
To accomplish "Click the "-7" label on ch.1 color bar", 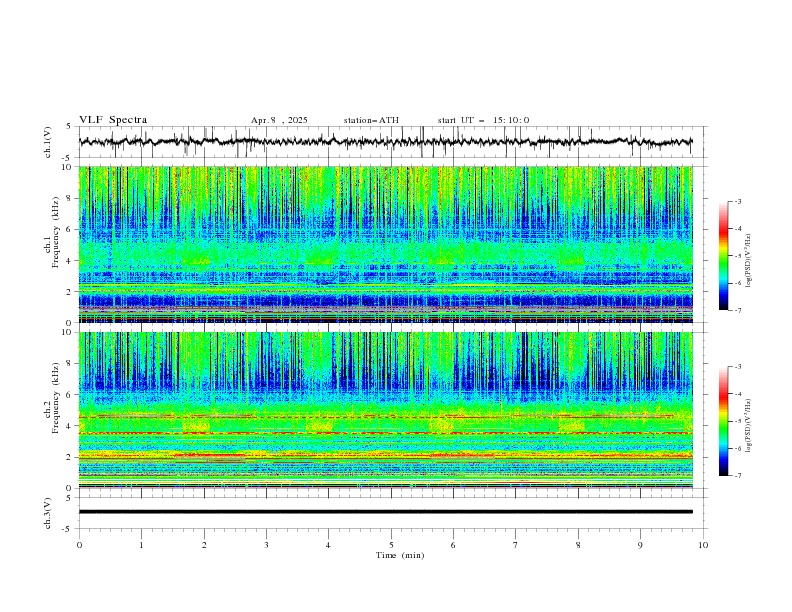I will (x=738, y=310).
